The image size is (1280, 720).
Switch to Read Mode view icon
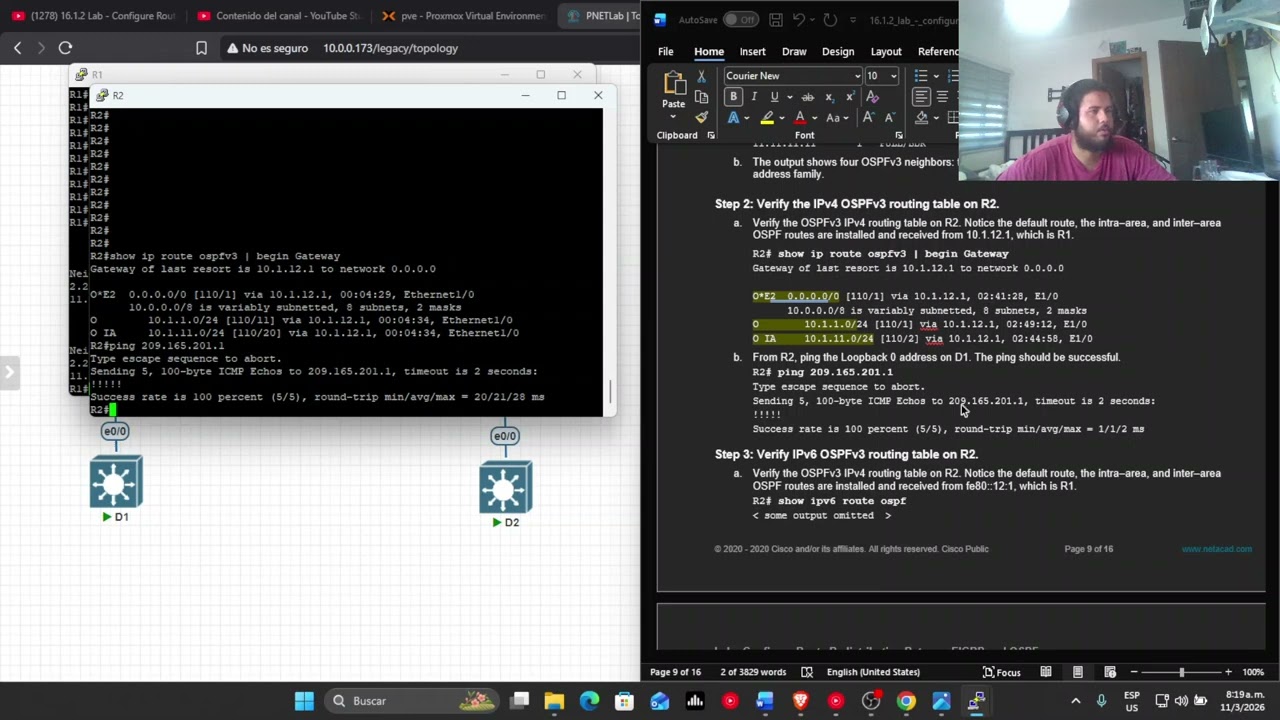point(1046,672)
